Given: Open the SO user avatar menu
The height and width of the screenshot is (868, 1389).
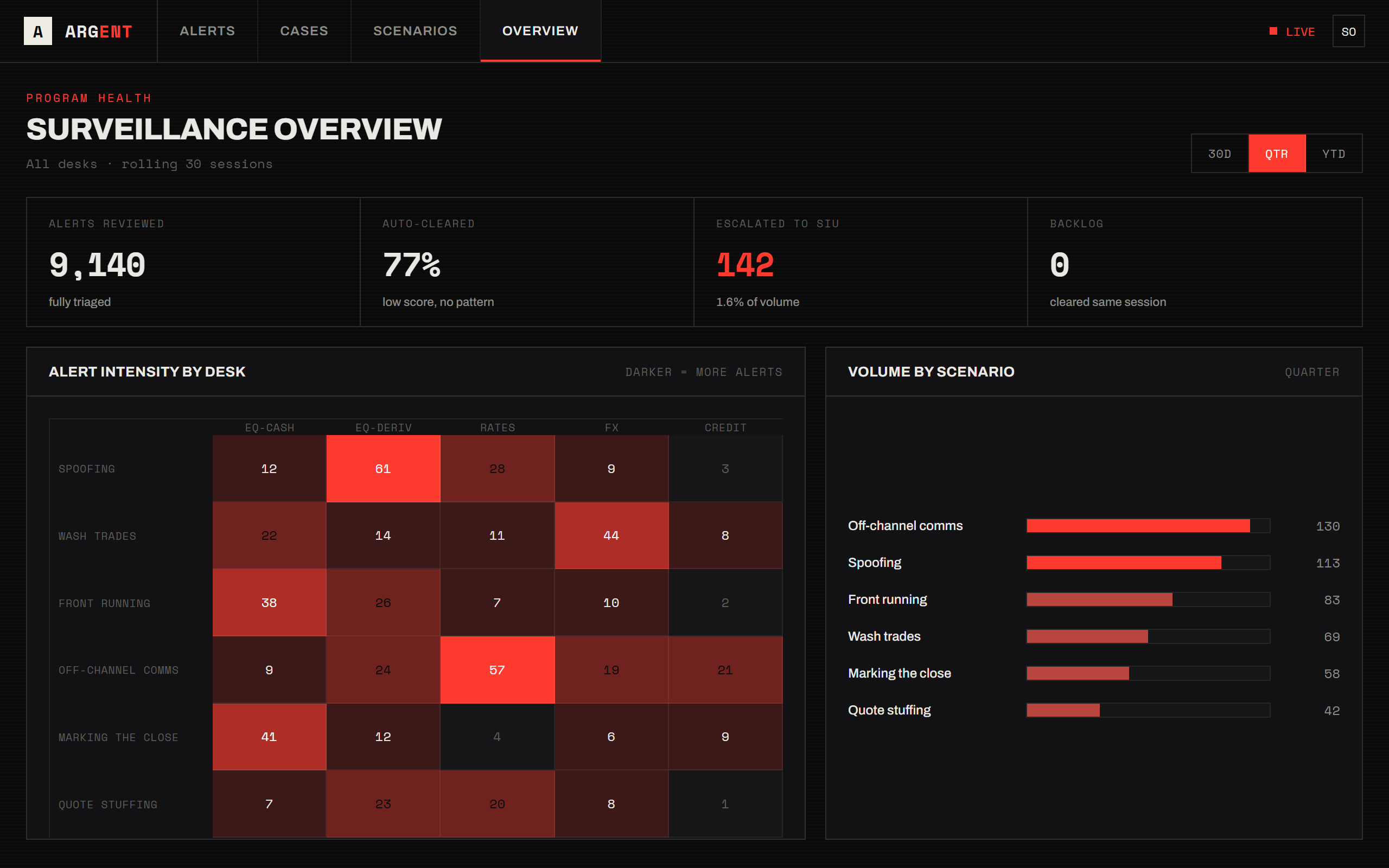Looking at the screenshot, I should point(1348,31).
